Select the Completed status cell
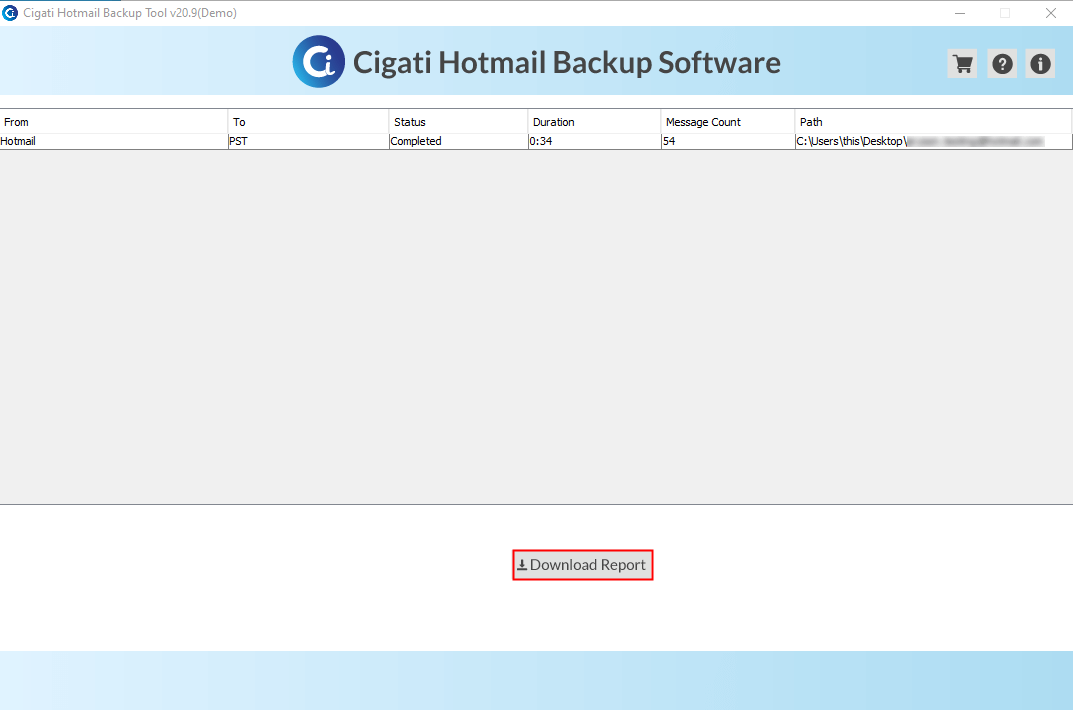Screen dimensions: 1073x710 pyautogui.click(x=458, y=141)
